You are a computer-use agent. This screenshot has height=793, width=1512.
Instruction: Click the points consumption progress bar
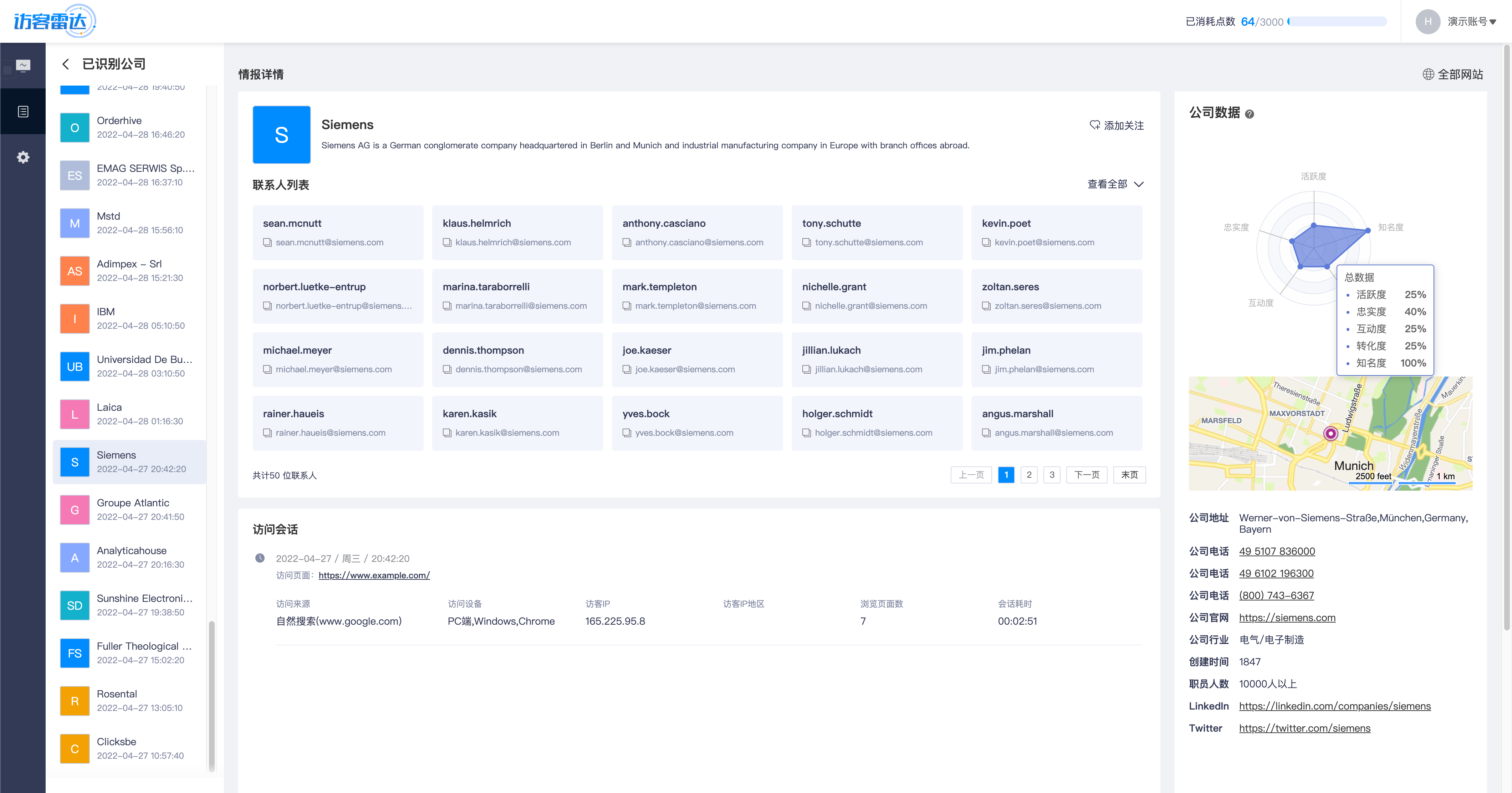pos(1337,22)
